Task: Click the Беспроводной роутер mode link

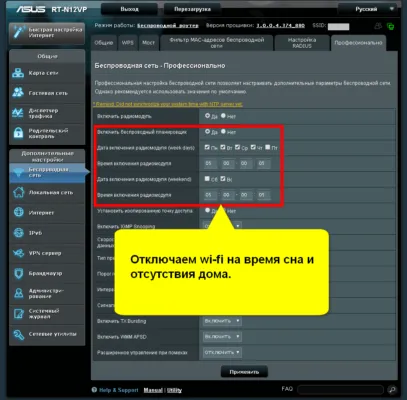Action: [168, 26]
